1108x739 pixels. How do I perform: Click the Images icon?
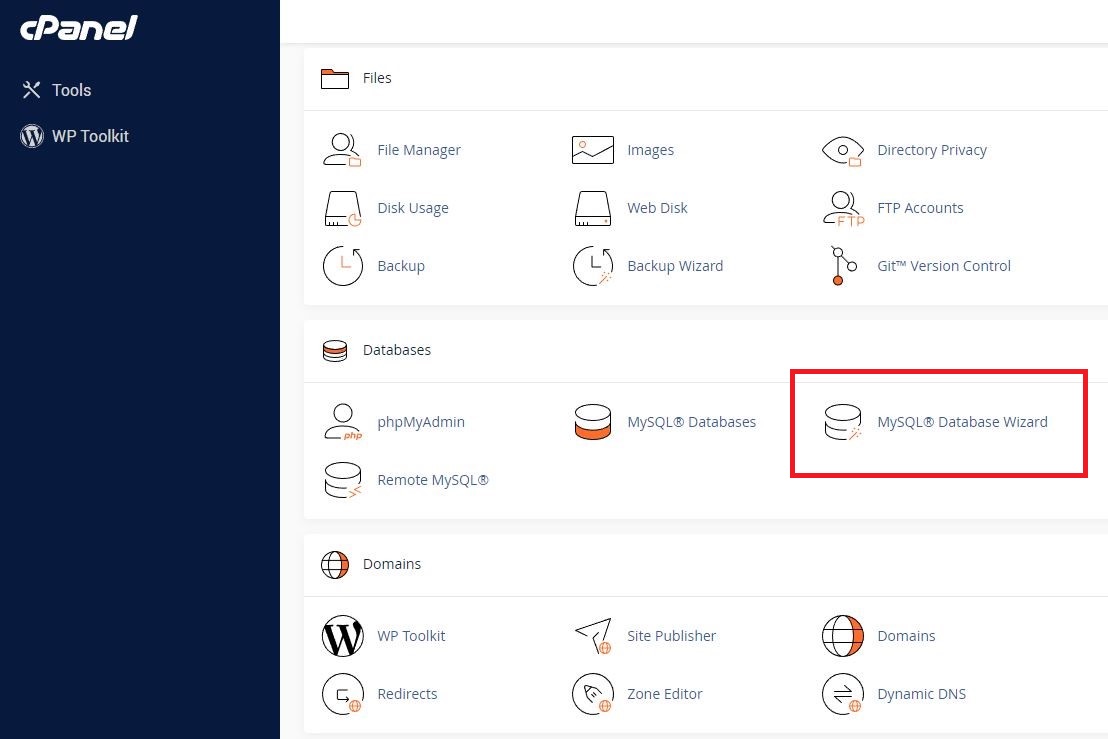click(593, 150)
